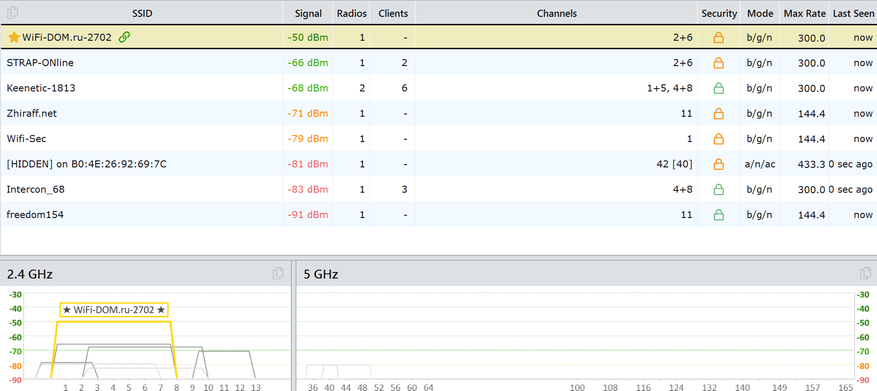
Task: Click the -66 dBm signal value
Action: tap(308, 63)
